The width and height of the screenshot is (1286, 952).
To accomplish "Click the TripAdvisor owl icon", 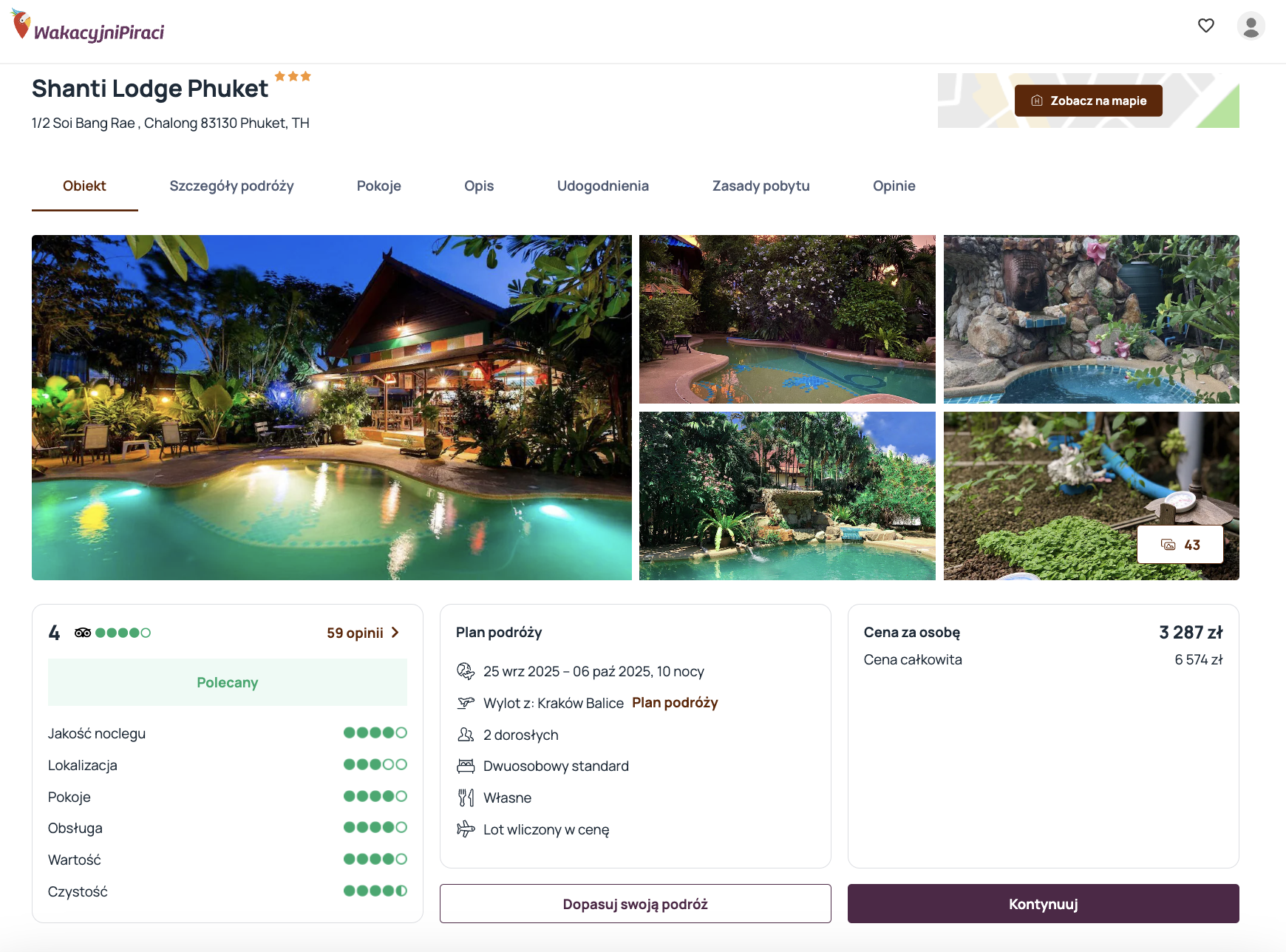I will (83, 633).
